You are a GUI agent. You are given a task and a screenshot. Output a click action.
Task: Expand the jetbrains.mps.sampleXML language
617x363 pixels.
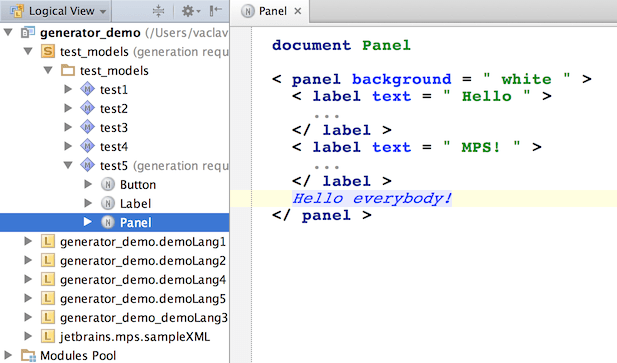coord(28,336)
